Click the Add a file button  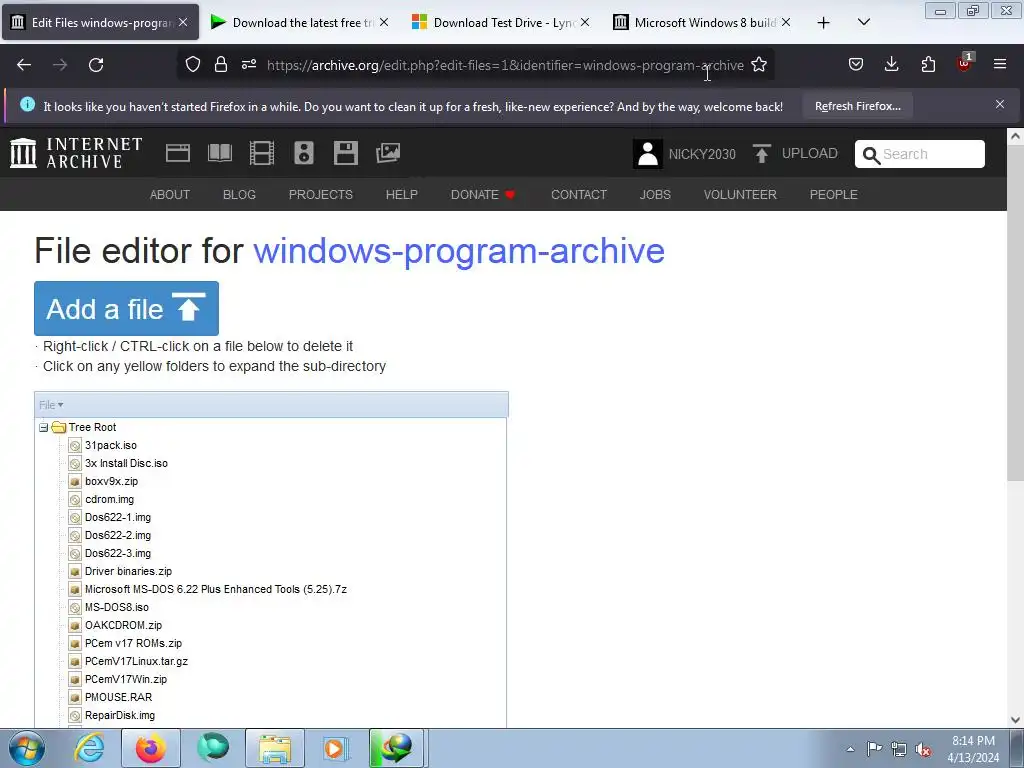coord(126,308)
